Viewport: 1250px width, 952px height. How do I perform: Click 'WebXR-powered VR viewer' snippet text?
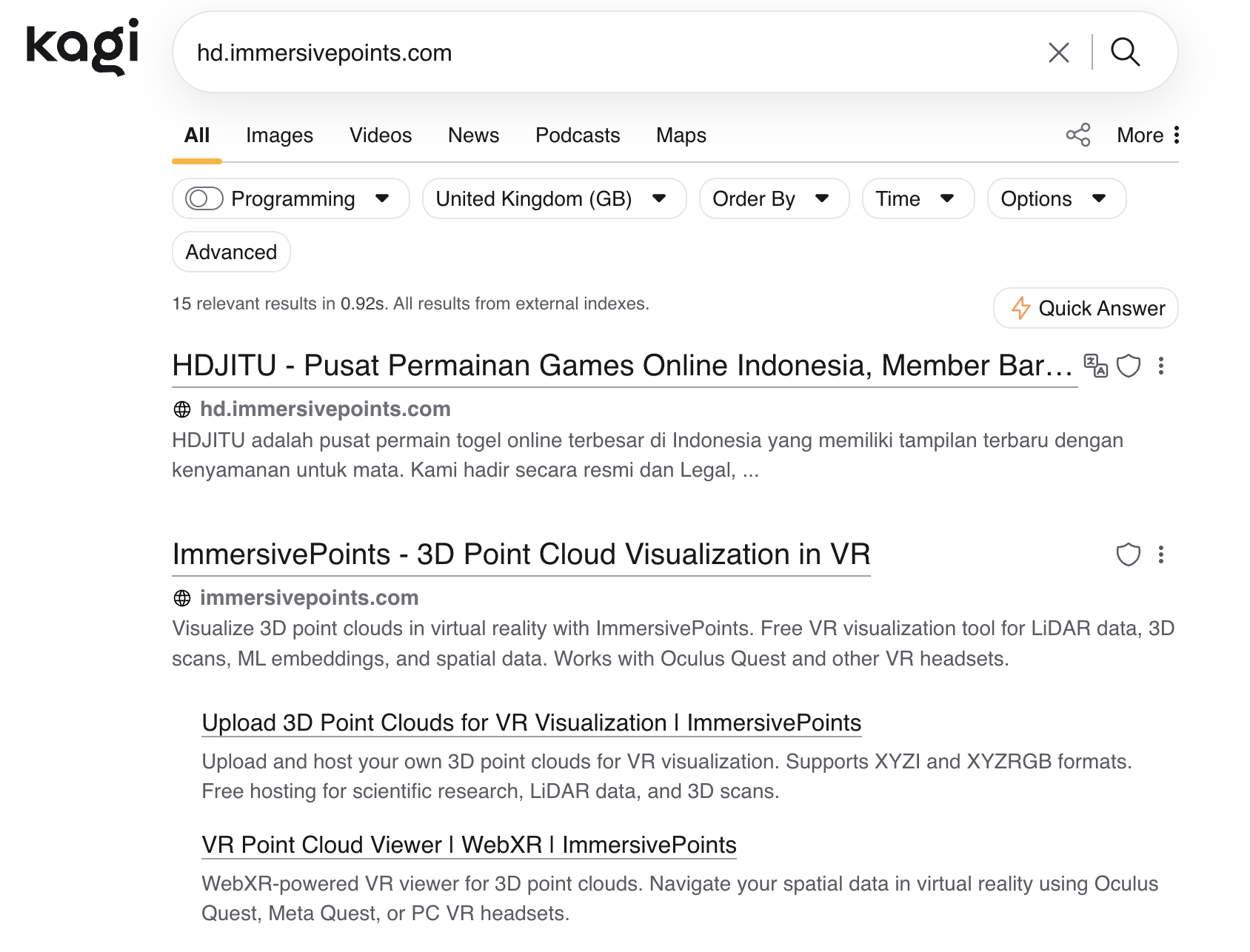(x=680, y=899)
